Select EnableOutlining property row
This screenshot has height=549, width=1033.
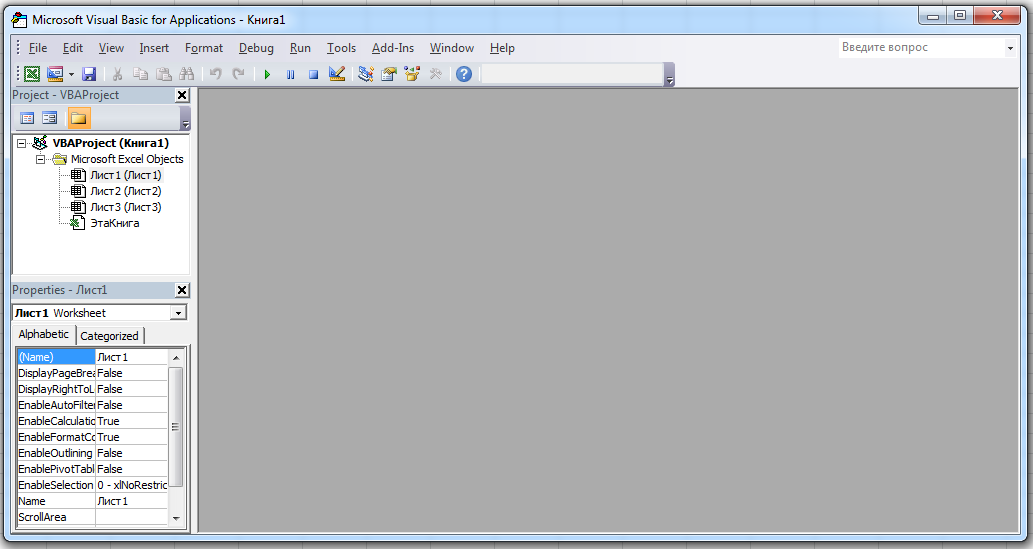click(x=92, y=453)
